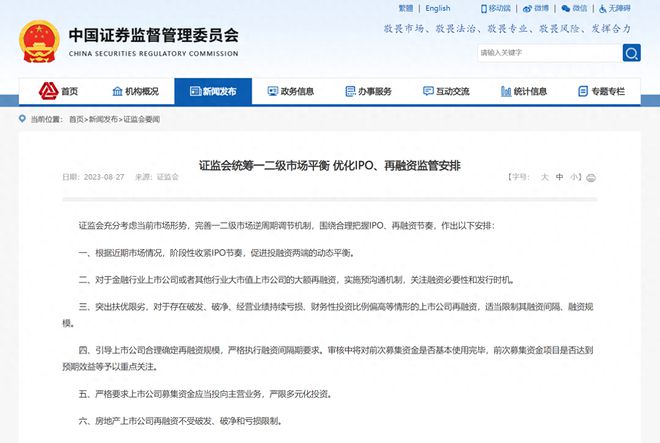Open the 移动版 mobile version link
The width and height of the screenshot is (660, 443).
point(499,8)
